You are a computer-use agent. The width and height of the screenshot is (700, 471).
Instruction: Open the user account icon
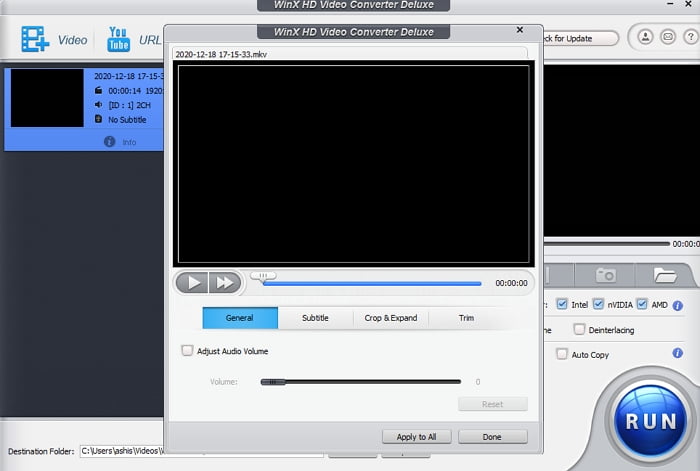tap(645, 37)
